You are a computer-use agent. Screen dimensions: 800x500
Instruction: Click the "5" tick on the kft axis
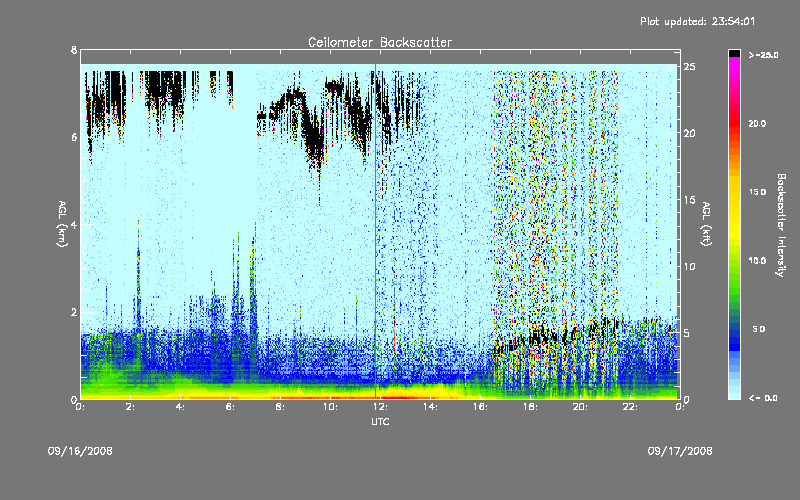tap(687, 333)
